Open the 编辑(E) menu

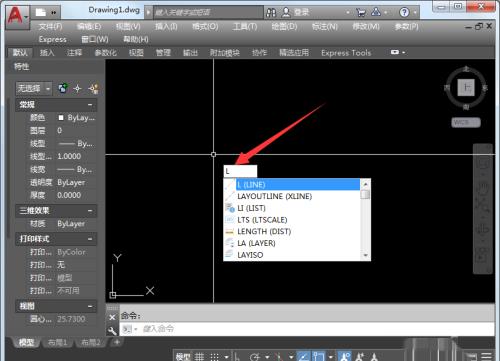[x=89, y=26]
